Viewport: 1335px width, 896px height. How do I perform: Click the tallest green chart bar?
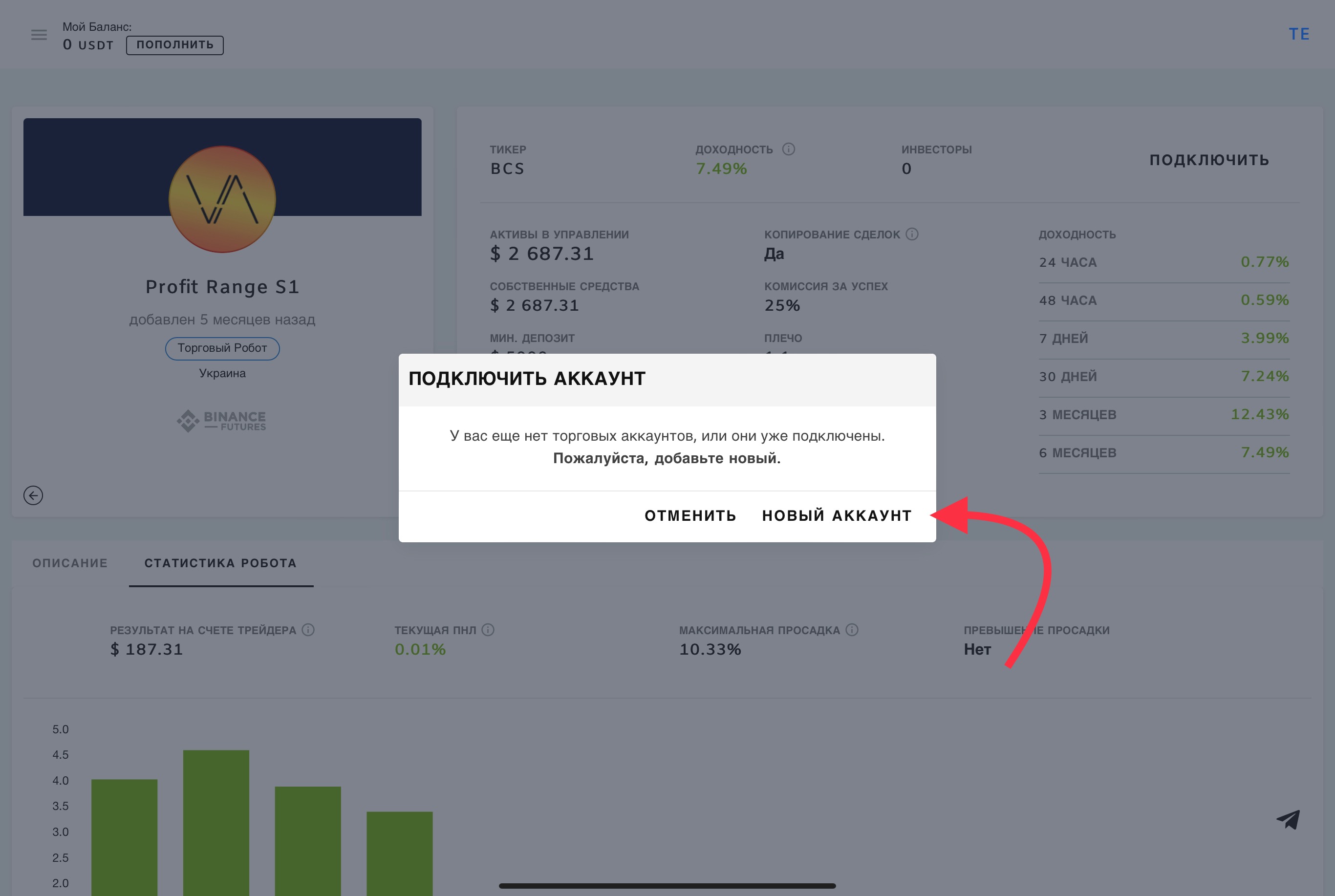click(216, 822)
